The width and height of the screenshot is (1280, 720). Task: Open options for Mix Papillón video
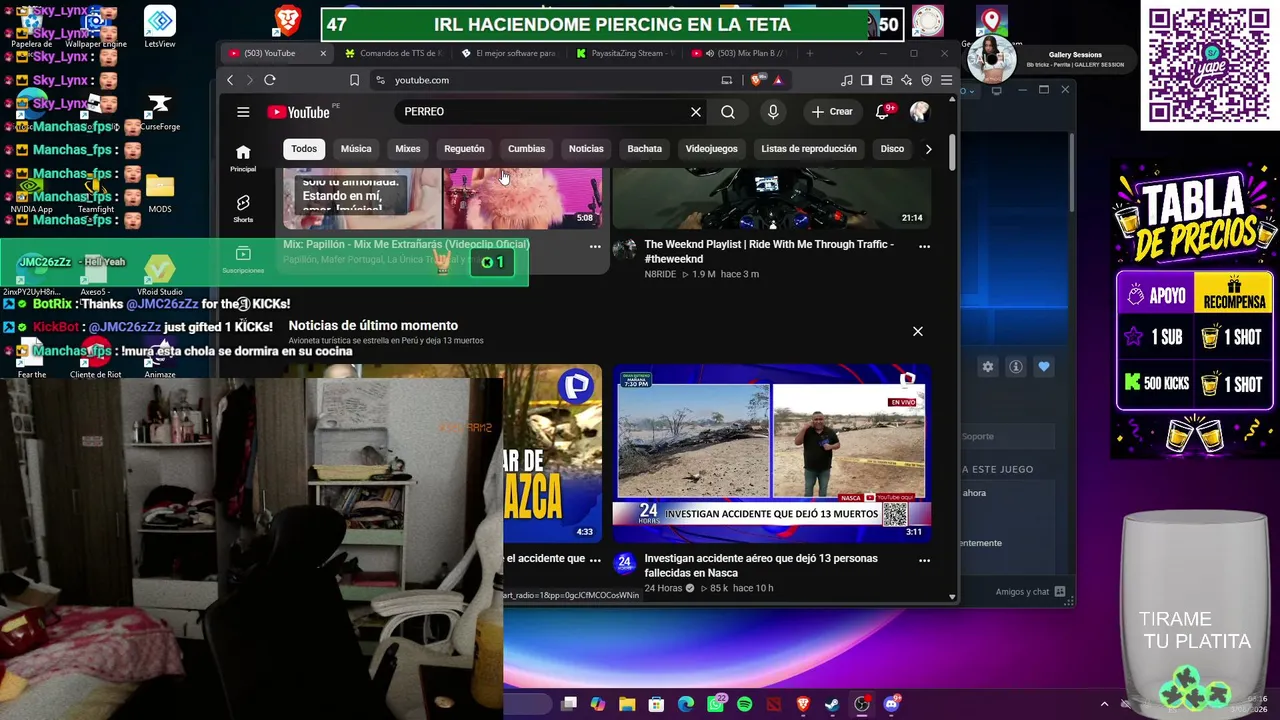pos(595,246)
